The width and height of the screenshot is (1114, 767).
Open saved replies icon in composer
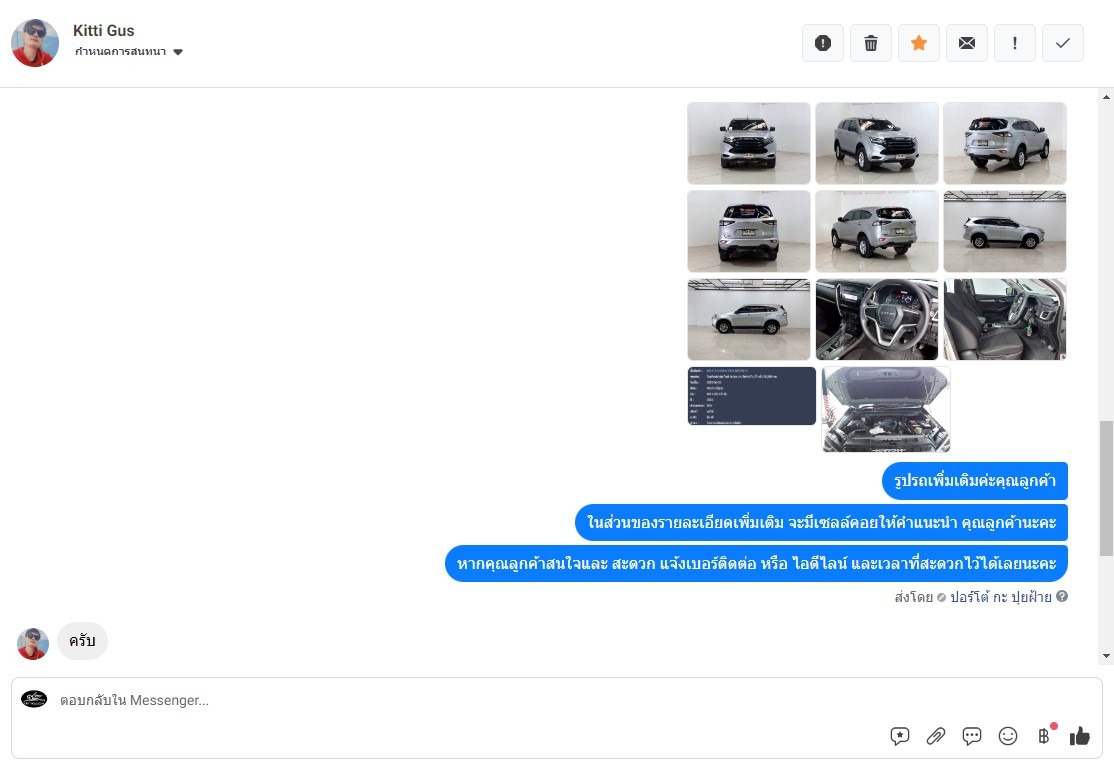[899, 736]
